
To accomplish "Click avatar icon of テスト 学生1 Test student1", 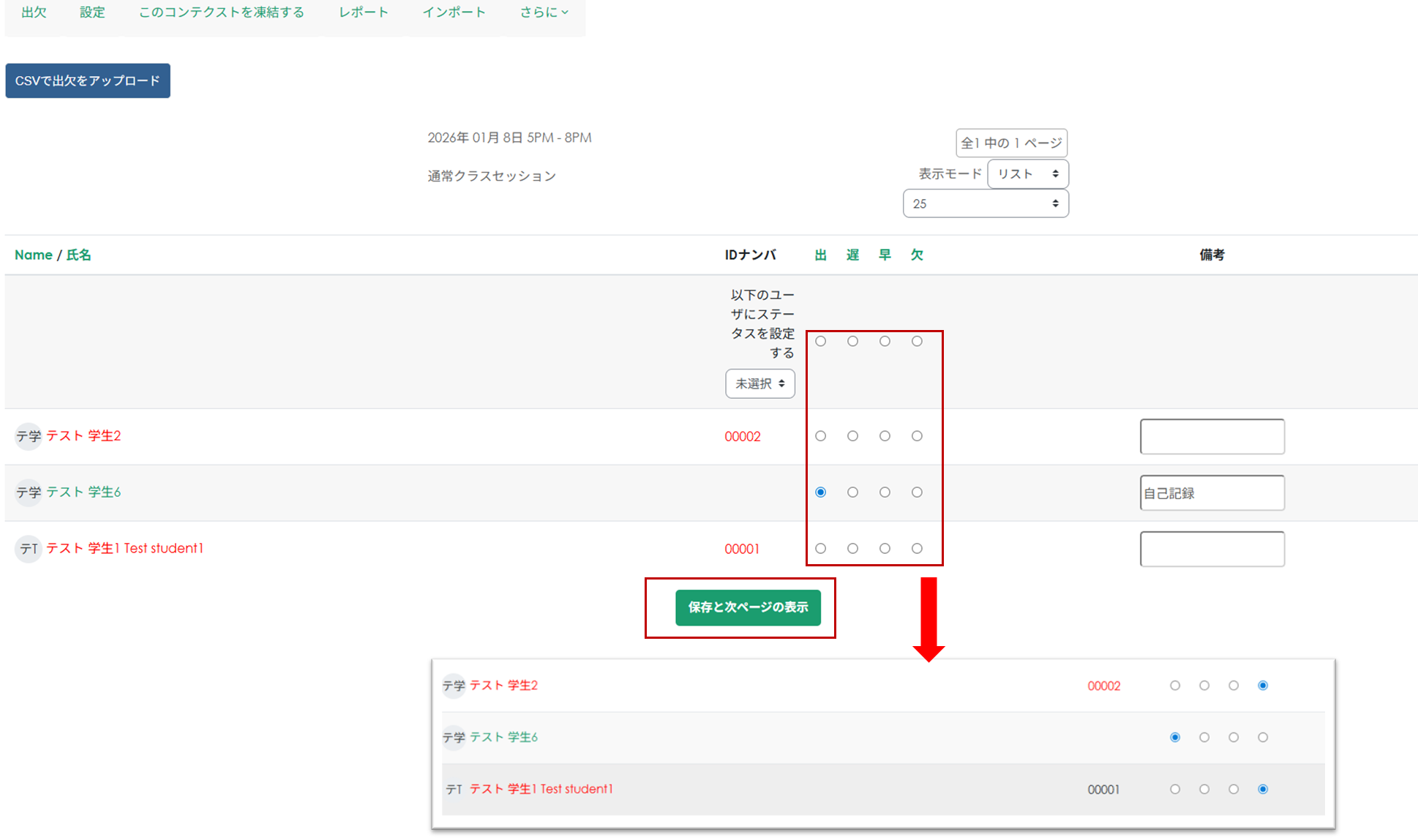I will (x=29, y=549).
